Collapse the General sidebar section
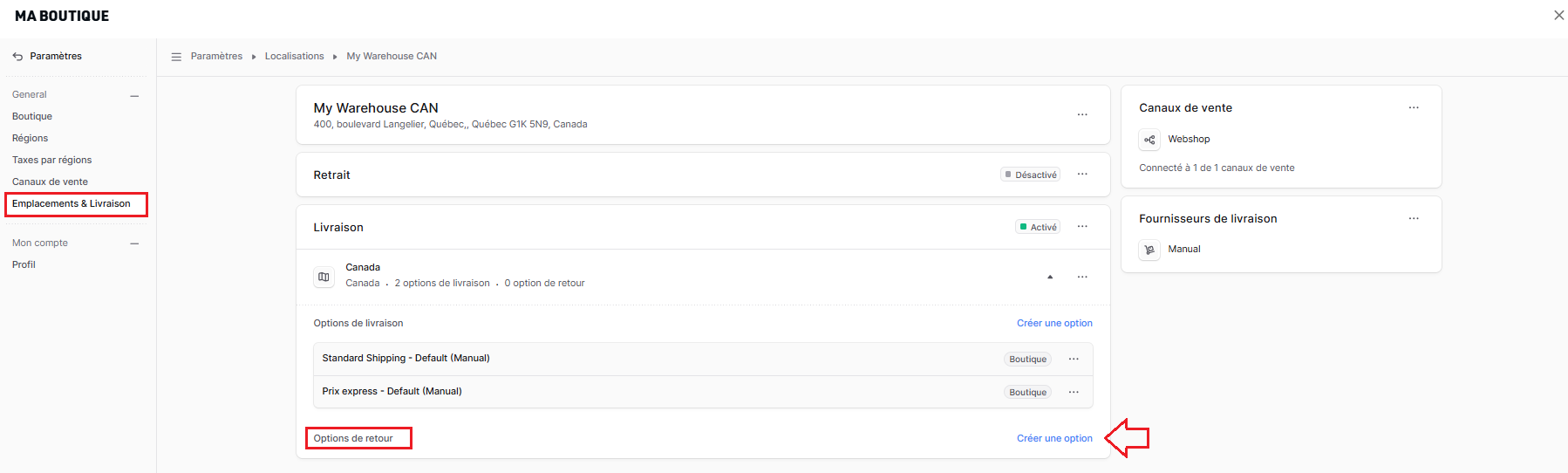 (134, 95)
